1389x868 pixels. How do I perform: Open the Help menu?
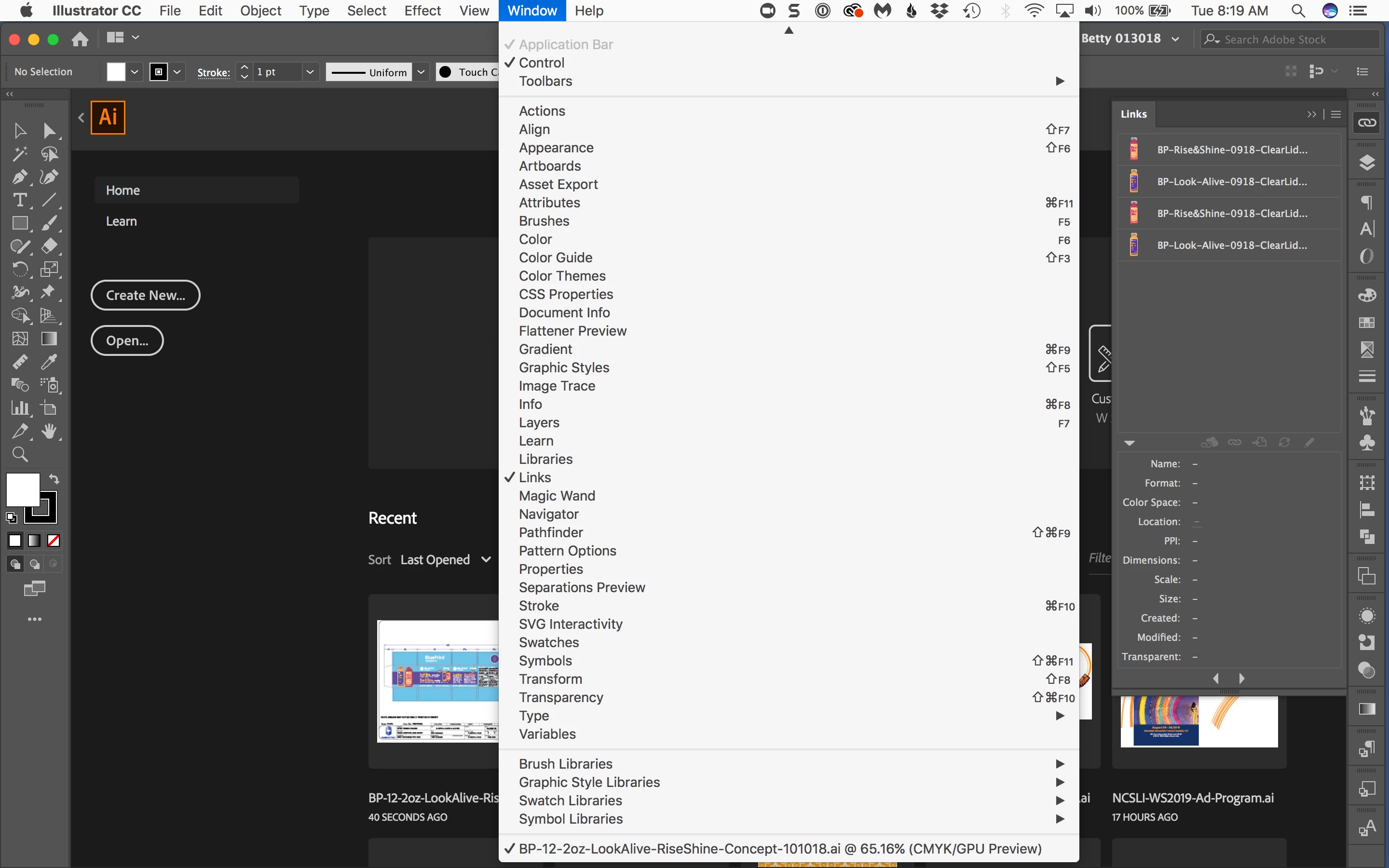[589, 10]
